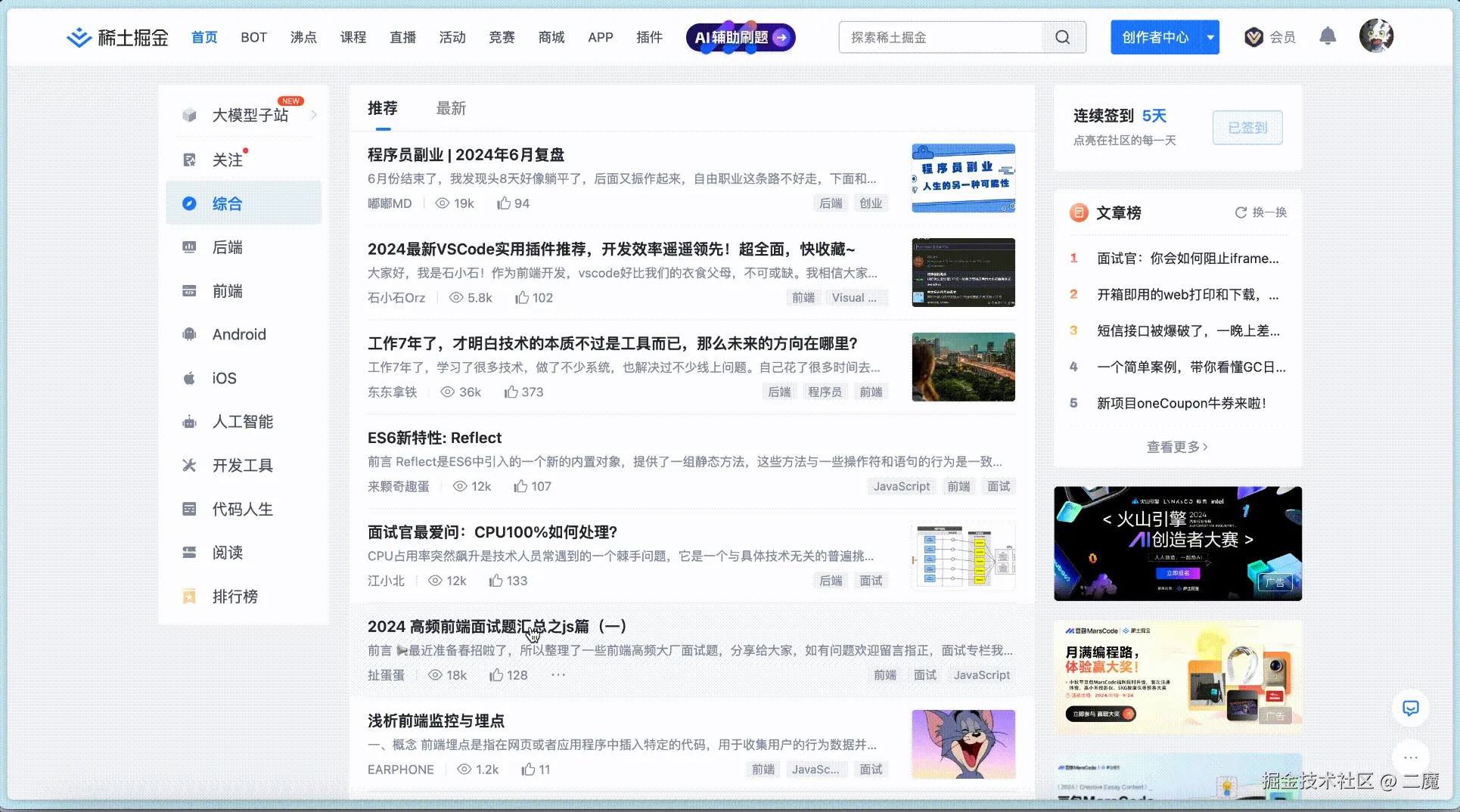
Task: Open more options on the 前端面试题 article
Action: [558, 674]
